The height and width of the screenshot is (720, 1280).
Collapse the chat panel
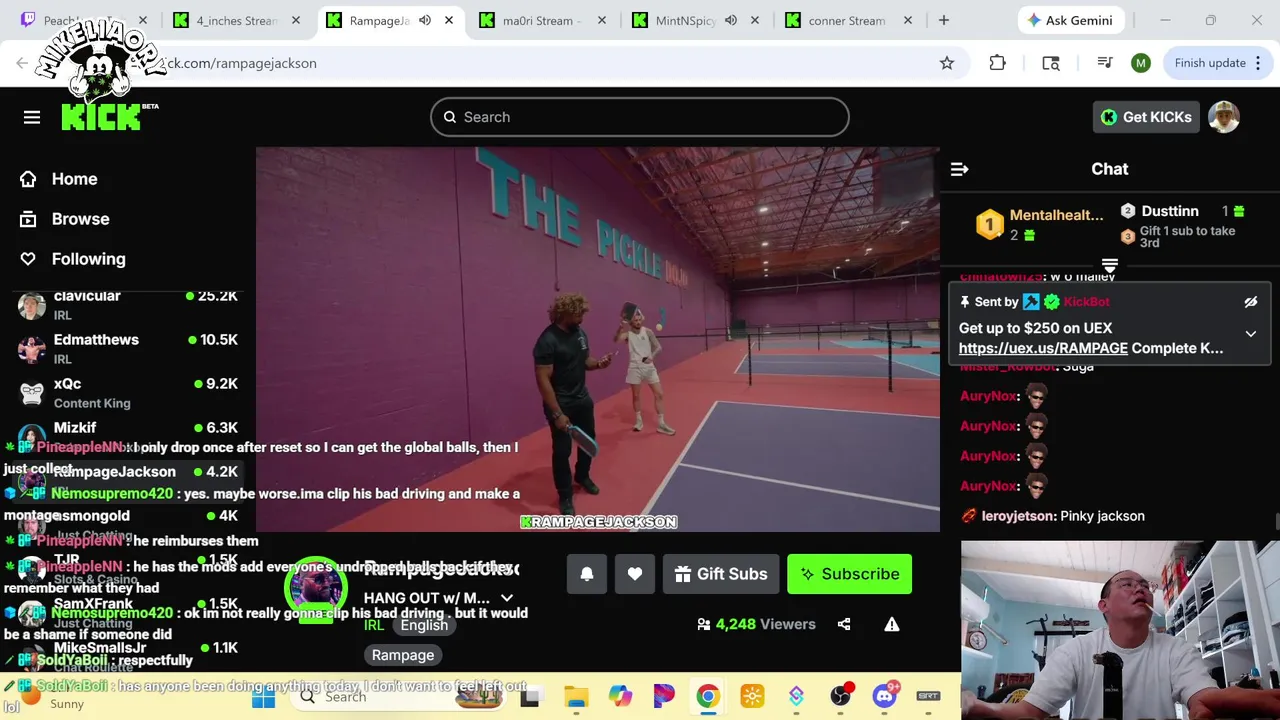click(x=959, y=169)
